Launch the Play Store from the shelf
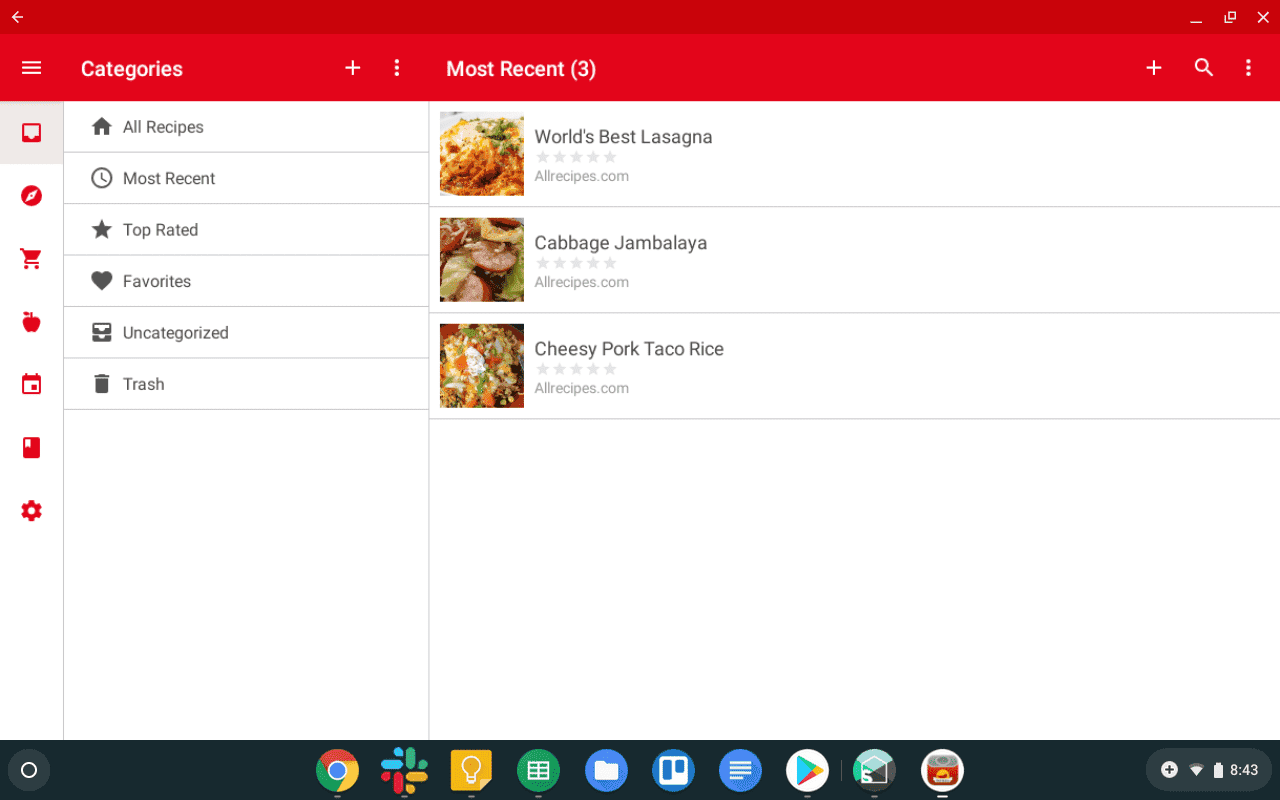 point(806,770)
